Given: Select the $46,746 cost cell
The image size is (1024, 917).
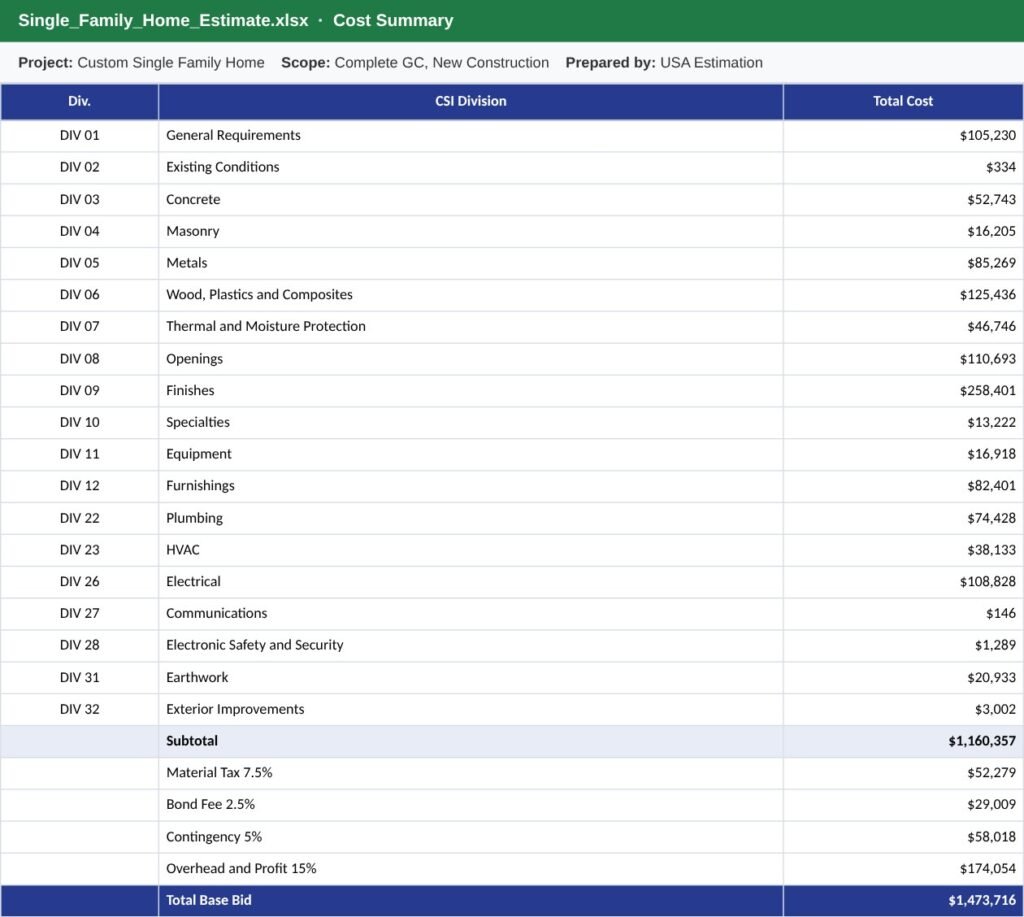Looking at the screenshot, I should point(903,327).
